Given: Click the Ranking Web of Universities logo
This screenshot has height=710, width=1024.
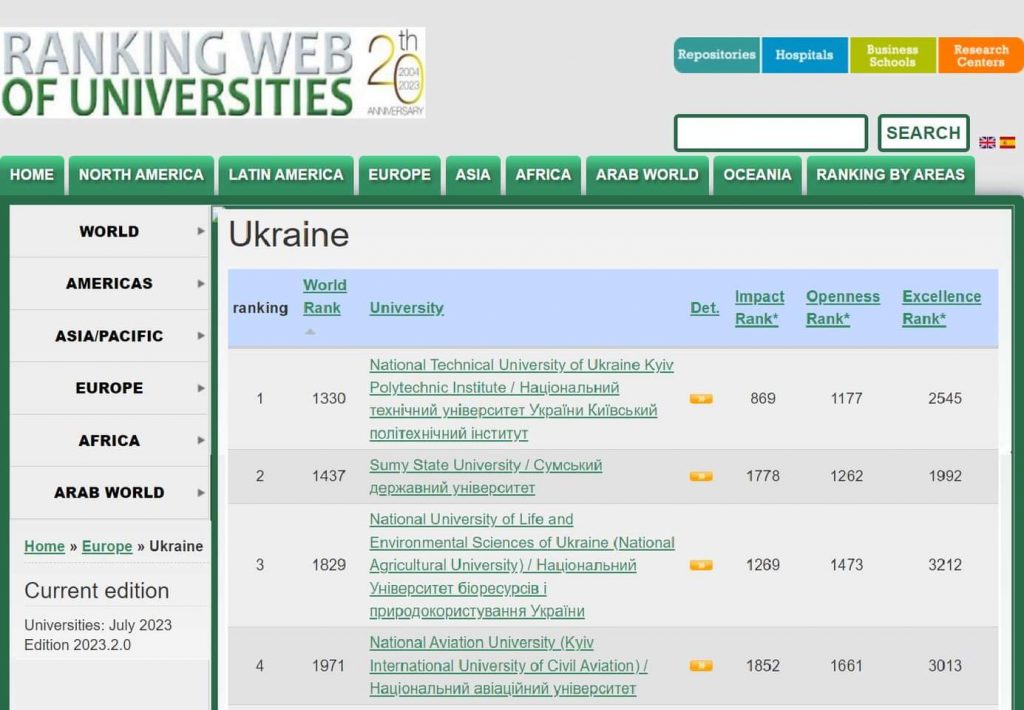Looking at the screenshot, I should tap(213, 73).
